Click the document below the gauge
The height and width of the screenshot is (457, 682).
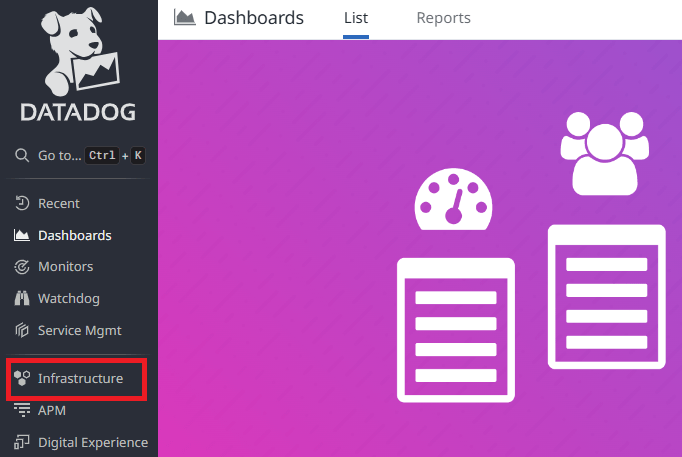(456, 329)
